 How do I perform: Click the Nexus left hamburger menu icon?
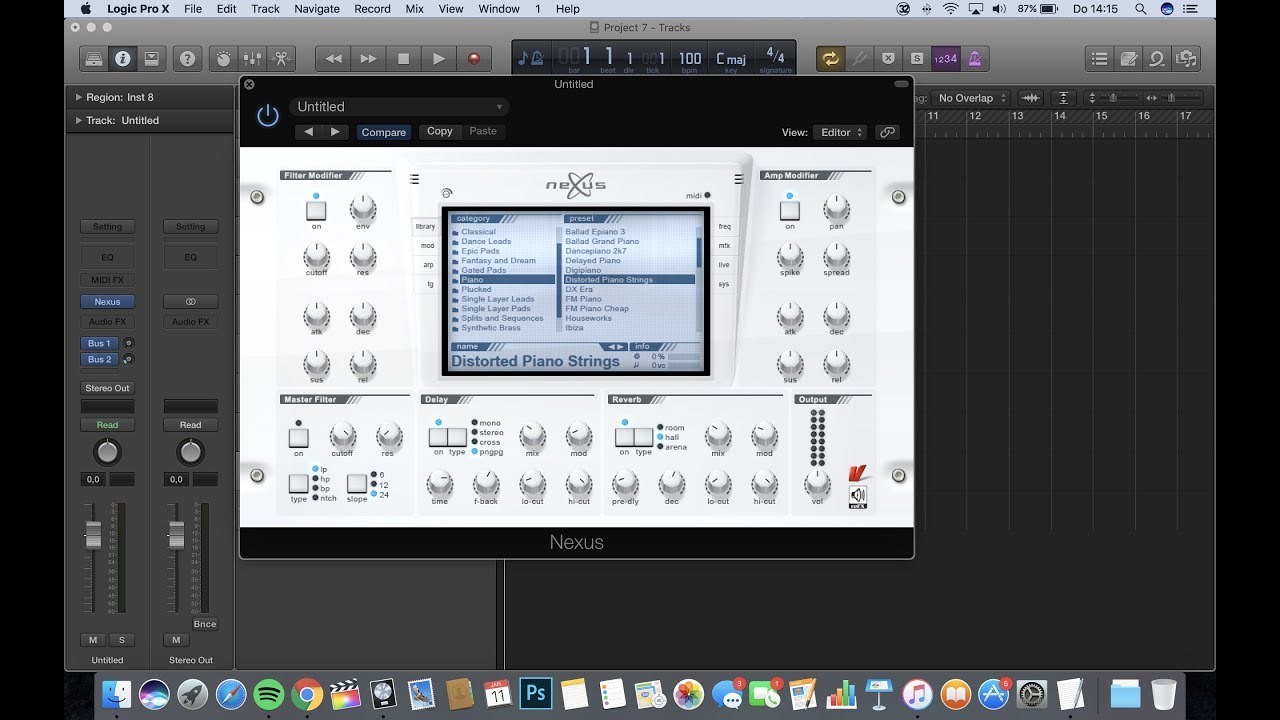click(x=414, y=180)
